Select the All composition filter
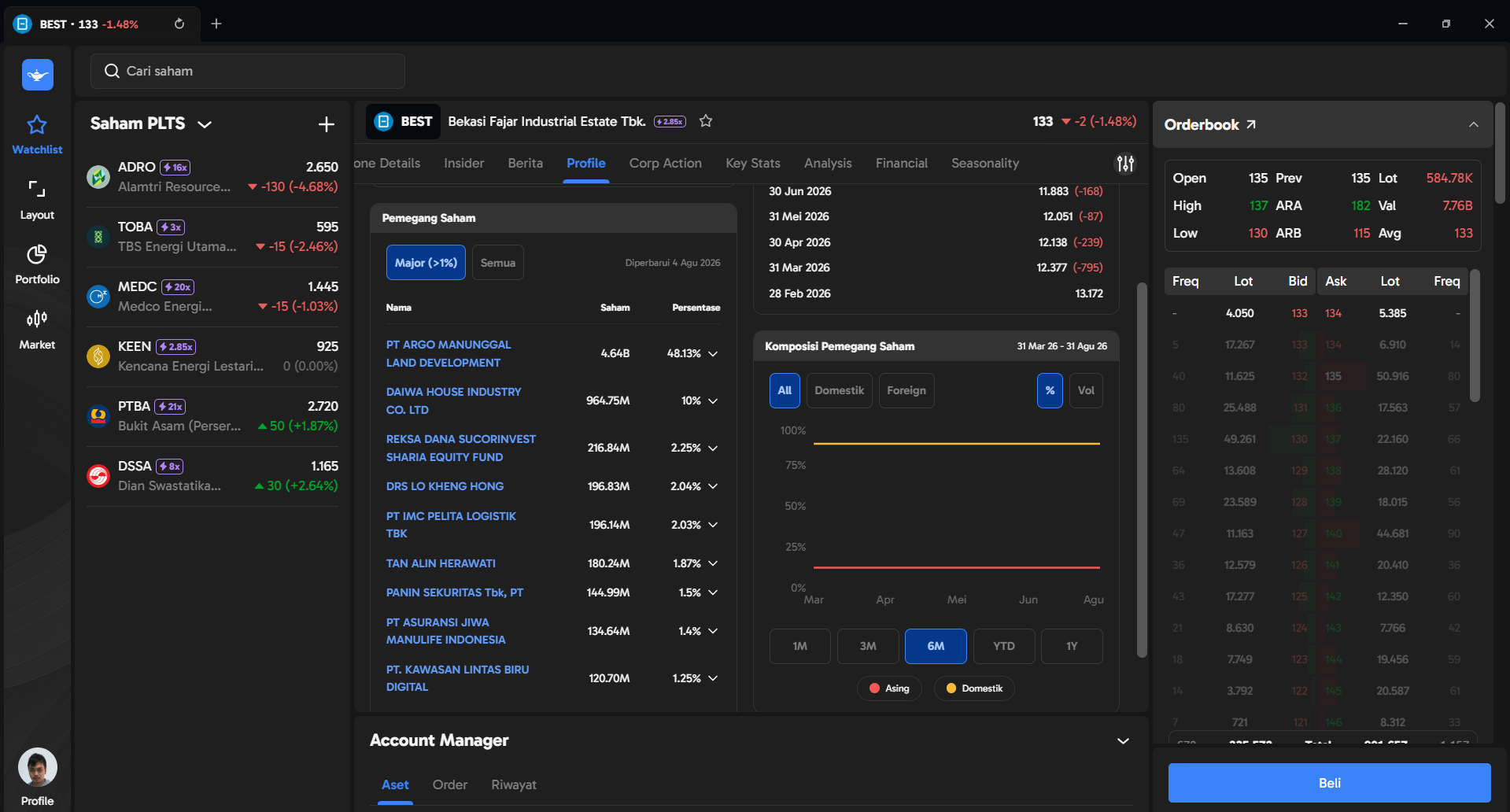This screenshot has height=812, width=1510. pos(785,390)
